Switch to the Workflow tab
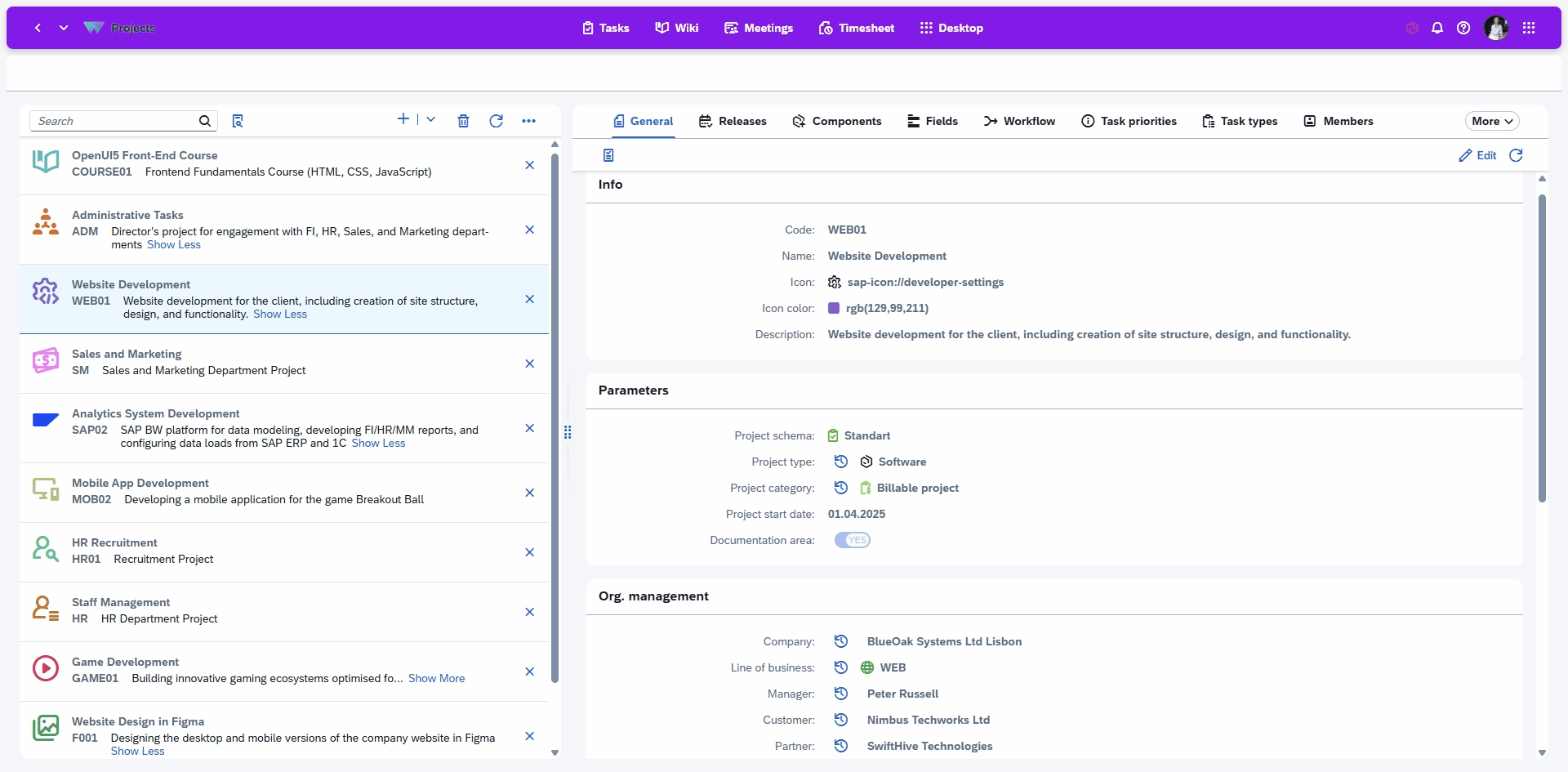This screenshot has height=772, width=1568. [1019, 121]
